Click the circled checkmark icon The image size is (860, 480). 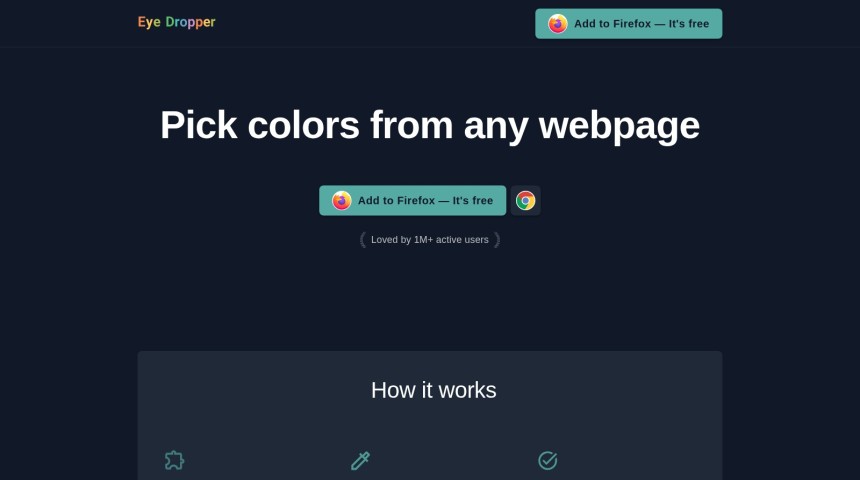547,460
